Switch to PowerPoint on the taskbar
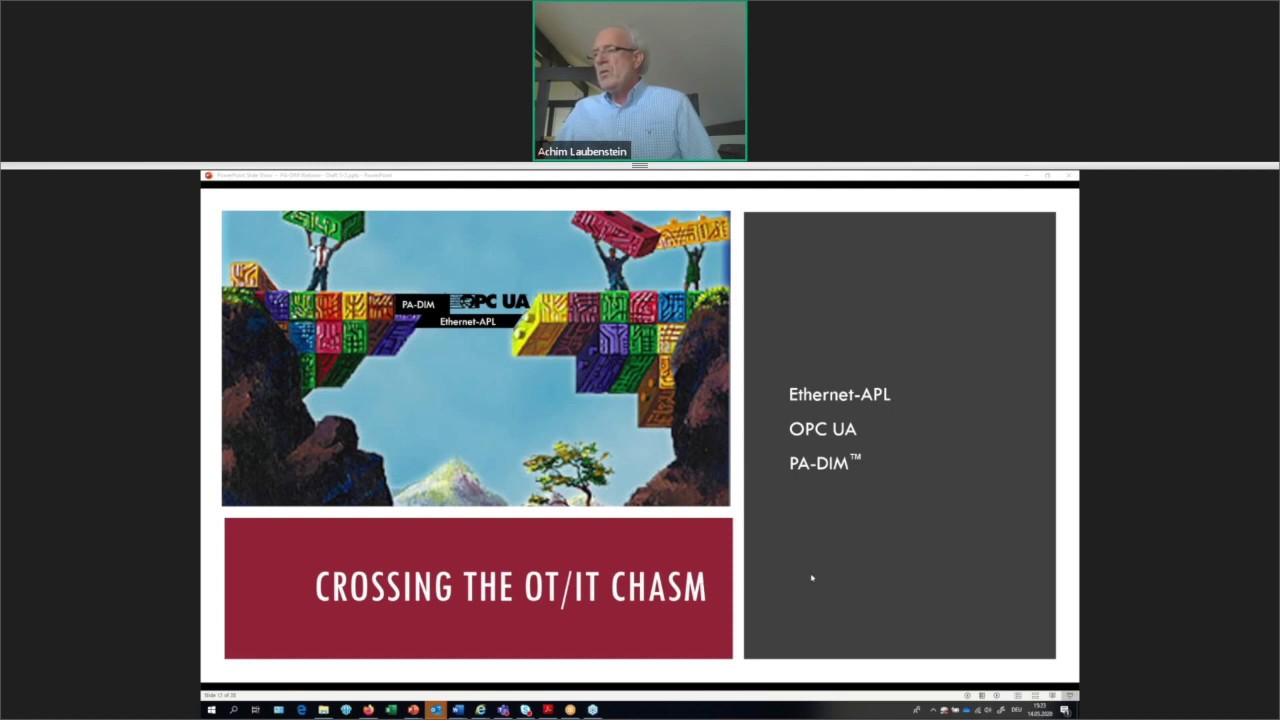 (413, 710)
